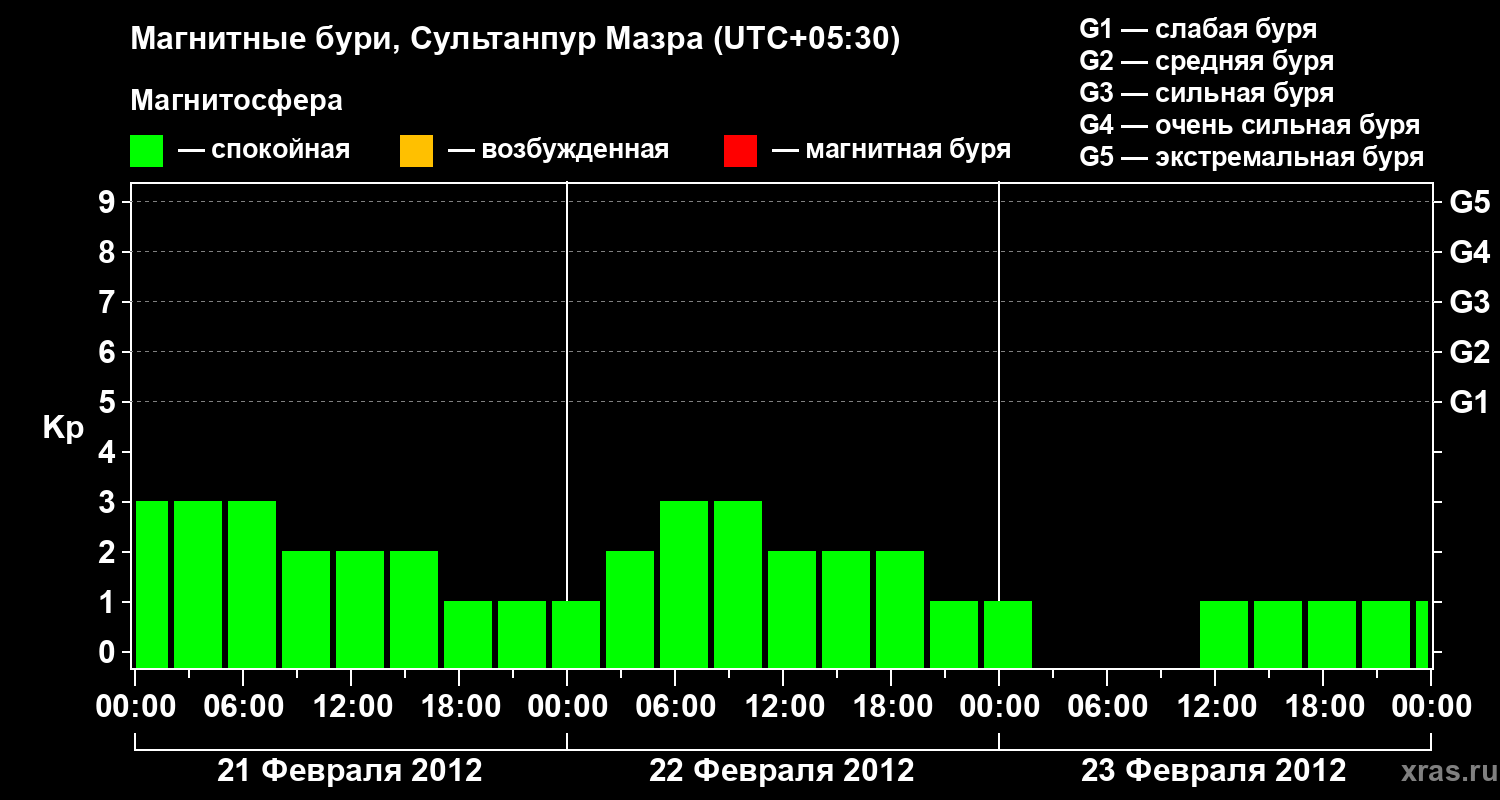Click the bar crossing midnight into 23 February
Image resolution: width=1500 pixels, height=800 pixels.
coord(1008,634)
